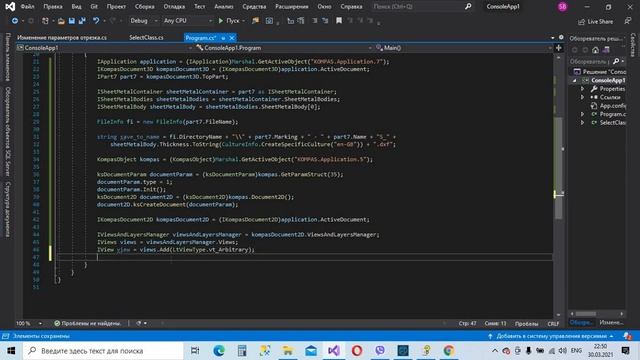The width and height of the screenshot is (640, 360).
Task: Click the CRLF line ending indicator
Action: [553, 324]
